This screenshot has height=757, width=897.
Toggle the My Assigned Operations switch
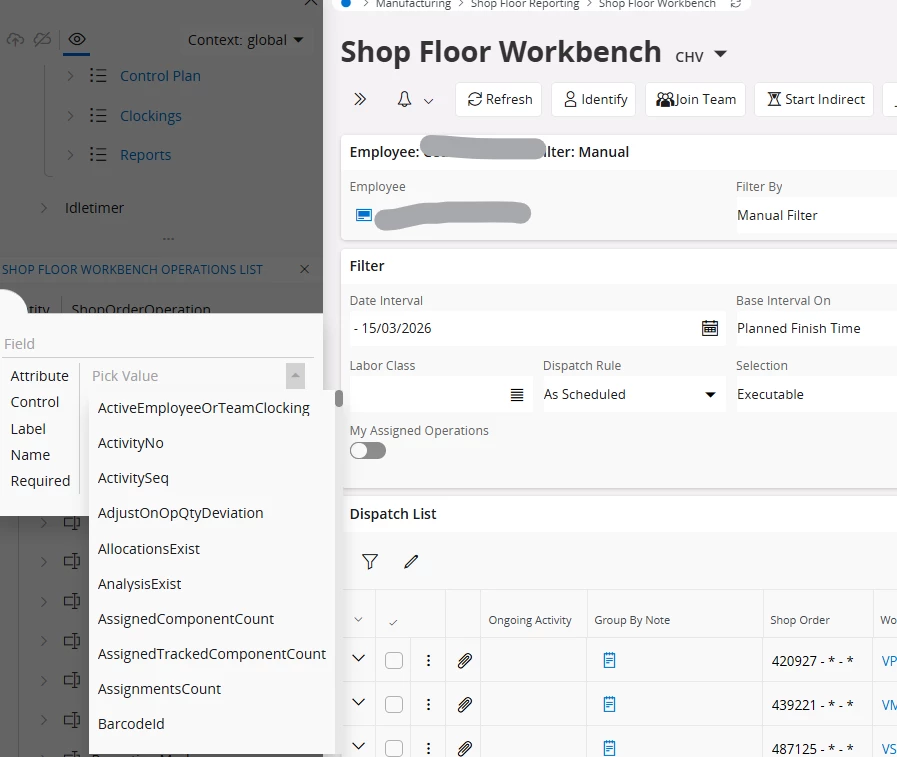tap(367, 450)
